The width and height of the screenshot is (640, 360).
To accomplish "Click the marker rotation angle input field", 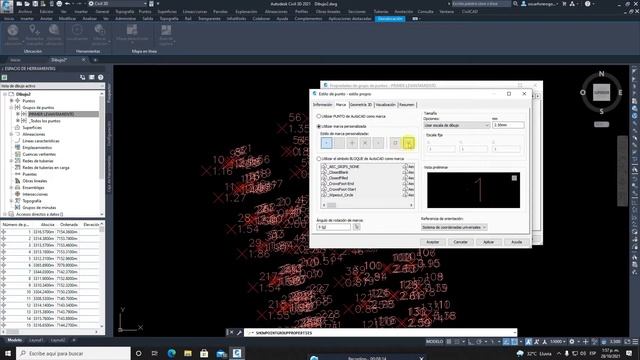I will tap(333, 227).
